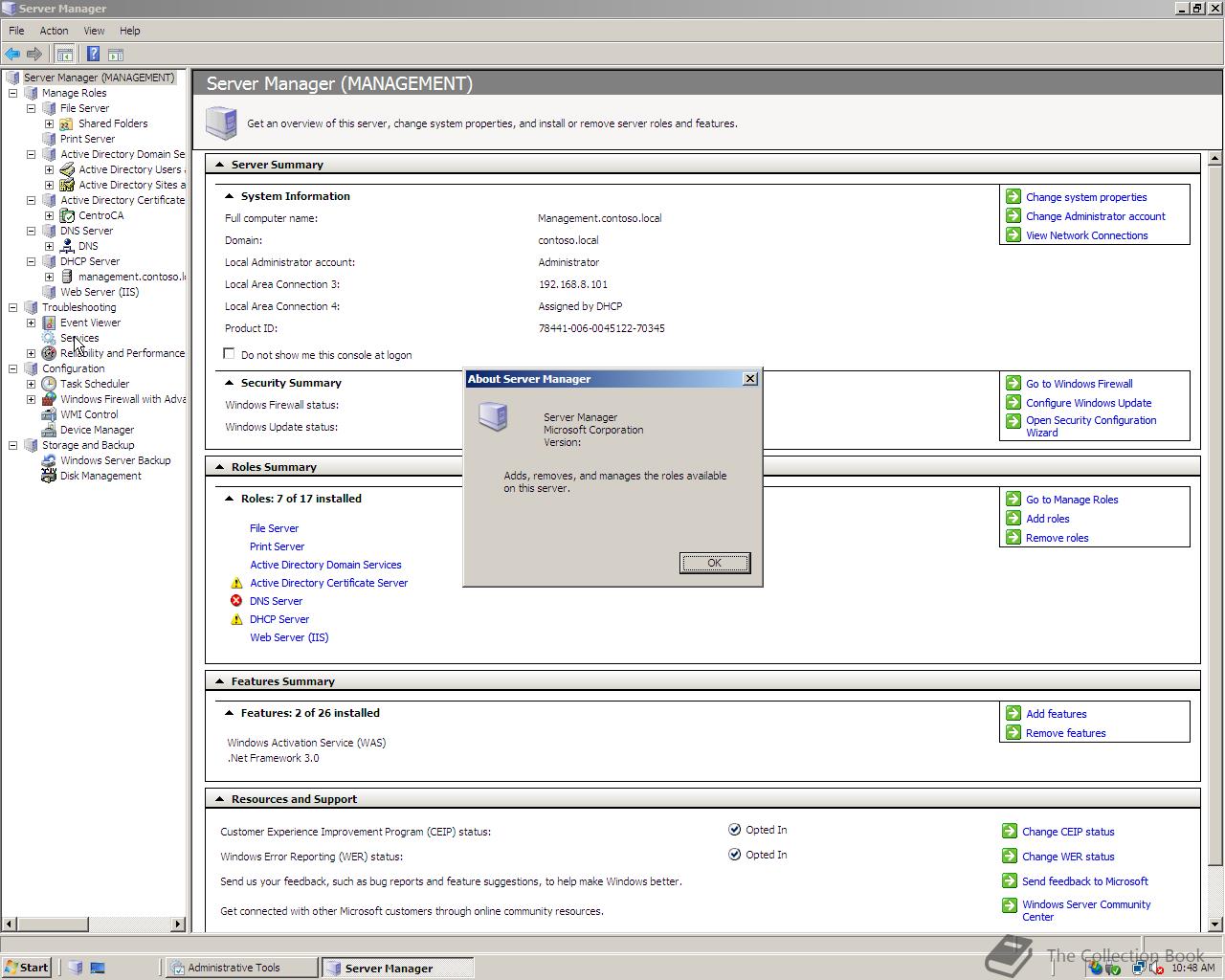Open the Help menu
The width and height of the screenshot is (1225, 980).
pos(129,31)
